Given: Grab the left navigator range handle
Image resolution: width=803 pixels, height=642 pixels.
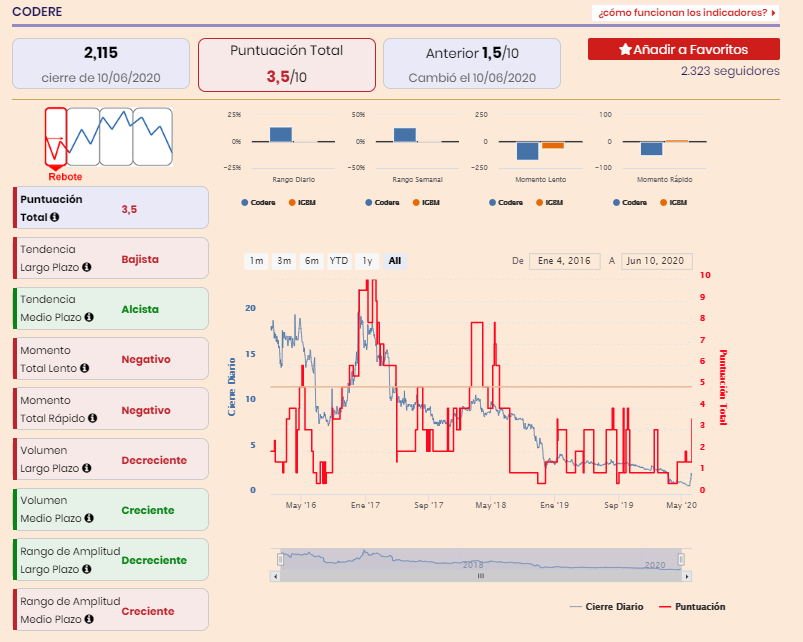Looking at the screenshot, I should coord(281,559).
